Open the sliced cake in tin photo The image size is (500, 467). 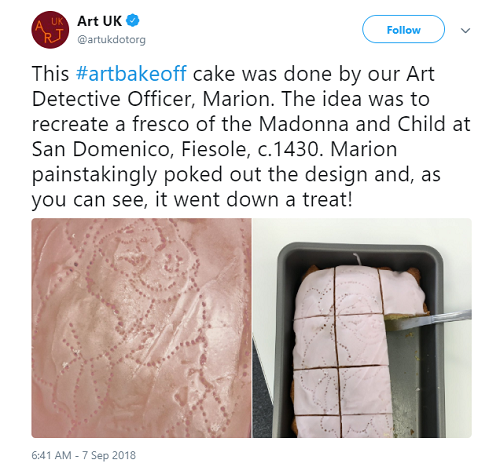[362, 328]
